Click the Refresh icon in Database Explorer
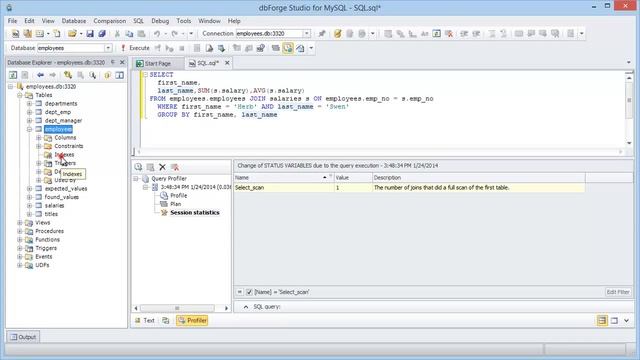Screen dimensions: 640x360 (x=13, y=75)
